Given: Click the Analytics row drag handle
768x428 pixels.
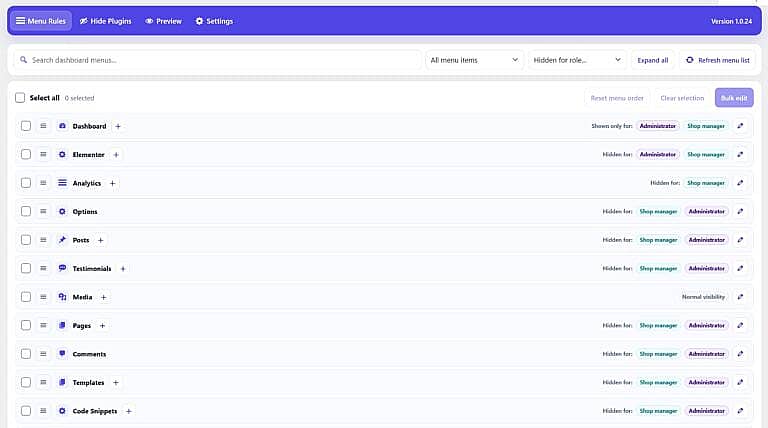Looking at the screenshot, I should [43, 183].
